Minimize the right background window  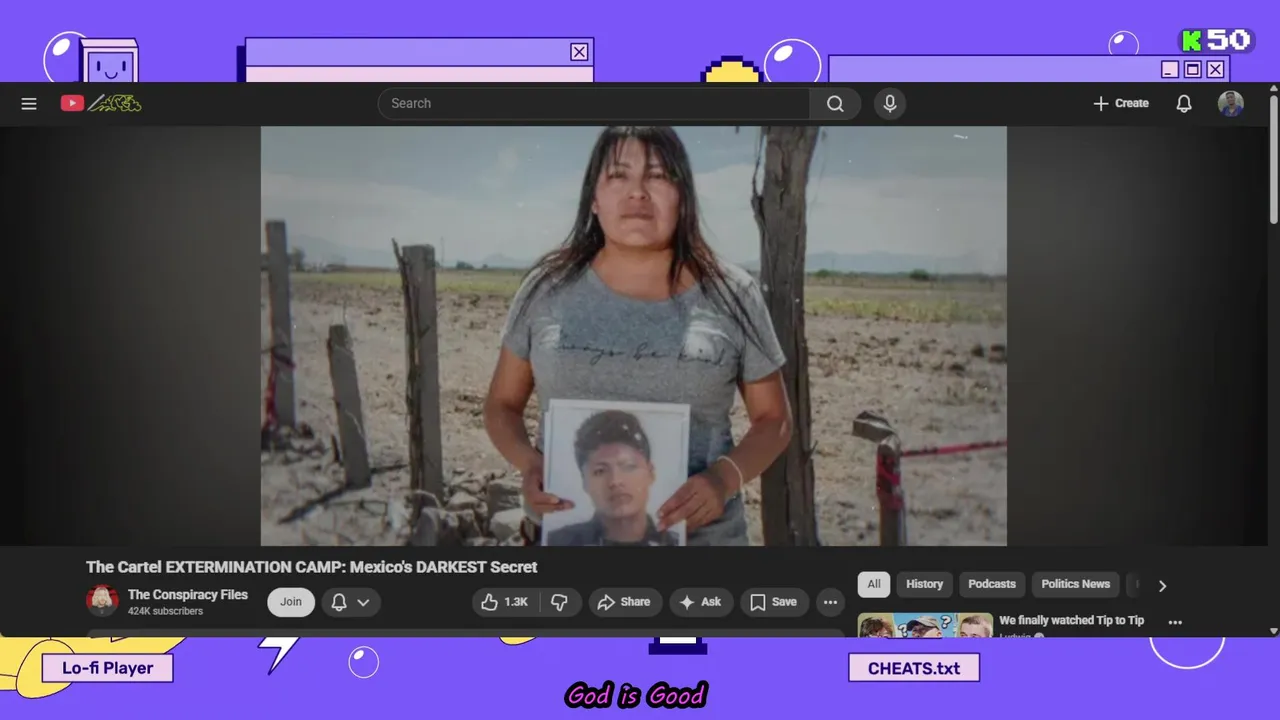[x=1170, y=69]
